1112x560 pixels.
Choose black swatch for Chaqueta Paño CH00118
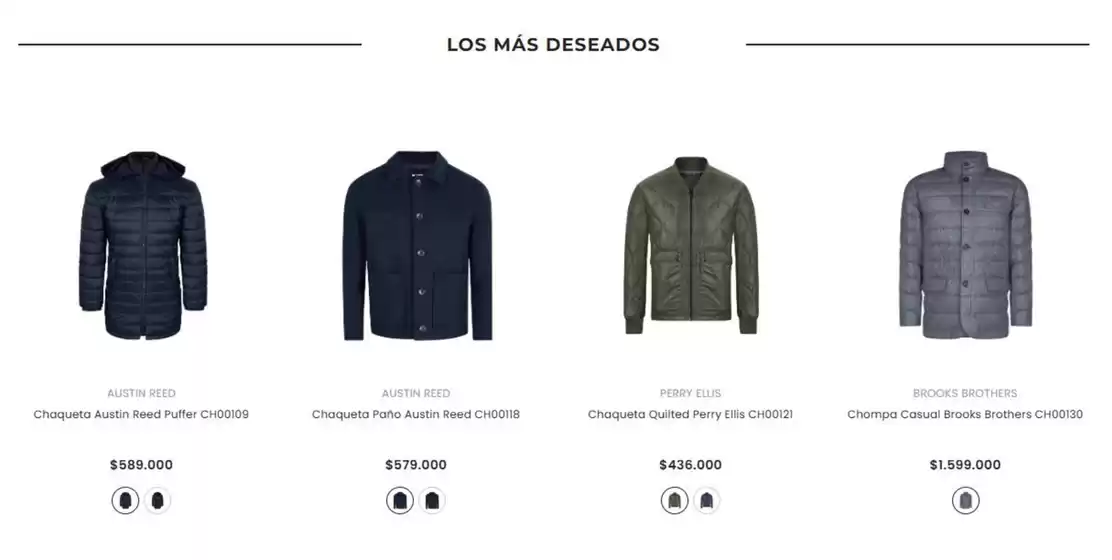click(432, 500)
